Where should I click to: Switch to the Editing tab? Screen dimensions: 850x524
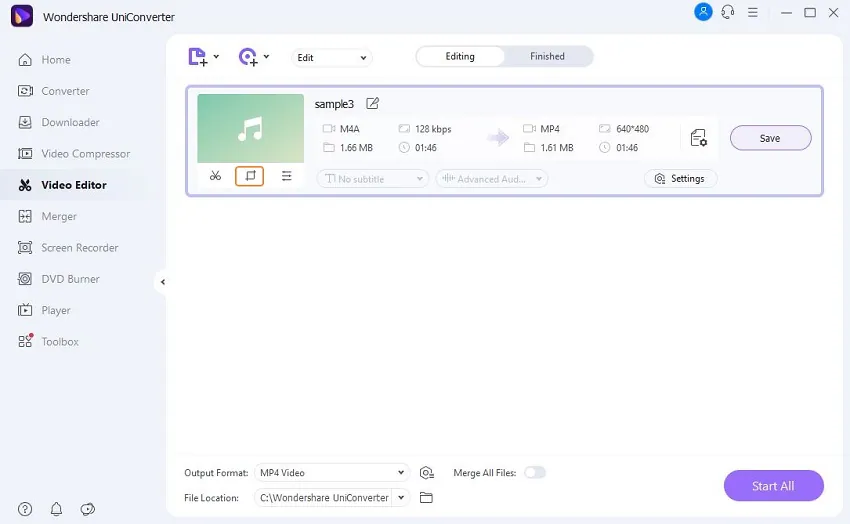(x=460, y=56)
